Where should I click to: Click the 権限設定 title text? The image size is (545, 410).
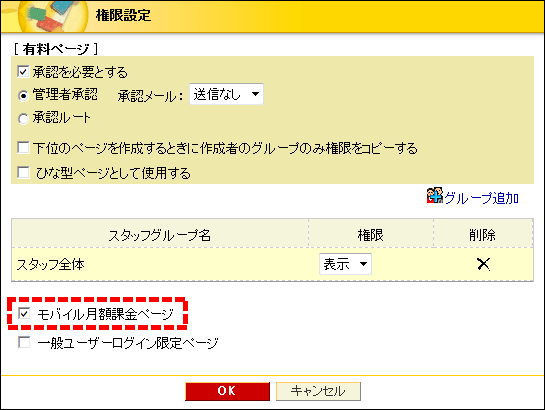[x=123, y=16]
